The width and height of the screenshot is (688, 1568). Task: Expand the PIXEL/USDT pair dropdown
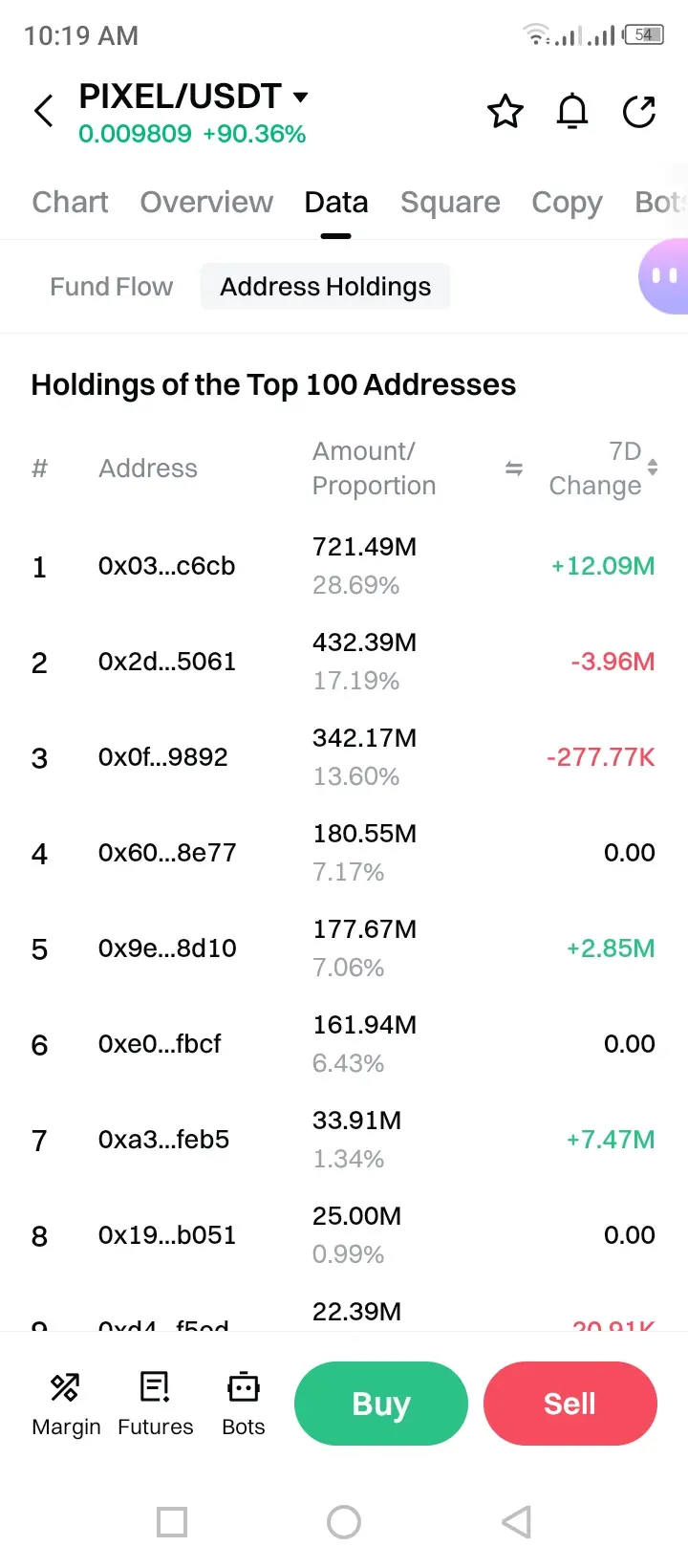(300, 97)
